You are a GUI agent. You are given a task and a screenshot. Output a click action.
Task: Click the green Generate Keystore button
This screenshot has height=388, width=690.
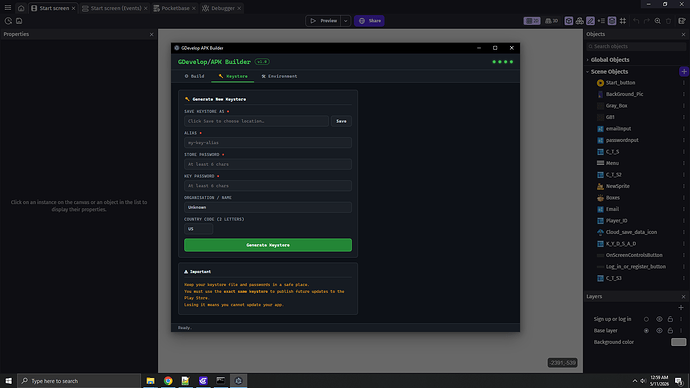pos(268,245)
